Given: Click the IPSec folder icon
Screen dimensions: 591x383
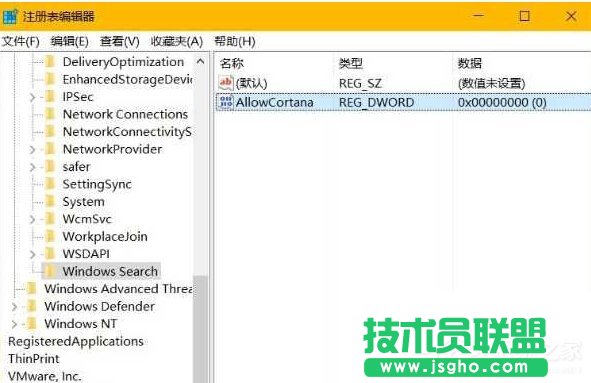Looking at the screenshot, I should (x=50, y=97).
